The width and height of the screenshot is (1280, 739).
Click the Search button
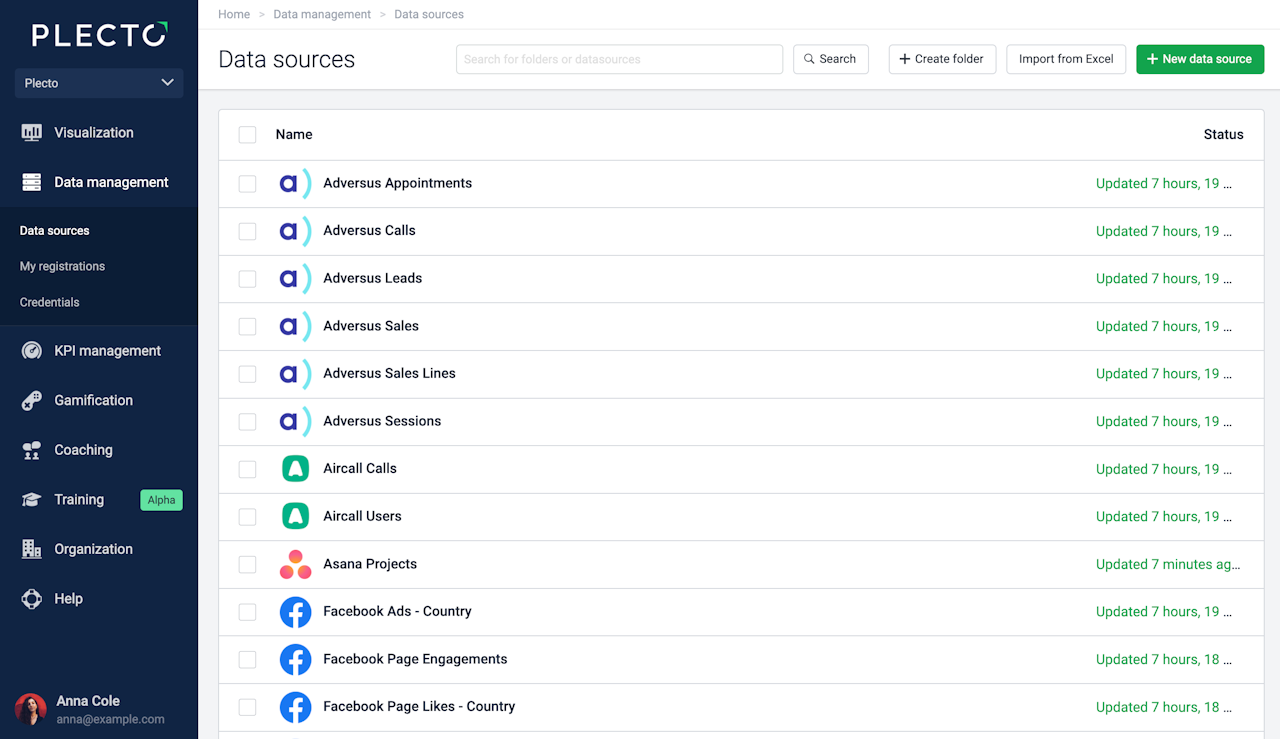click(x=831, y=59)
